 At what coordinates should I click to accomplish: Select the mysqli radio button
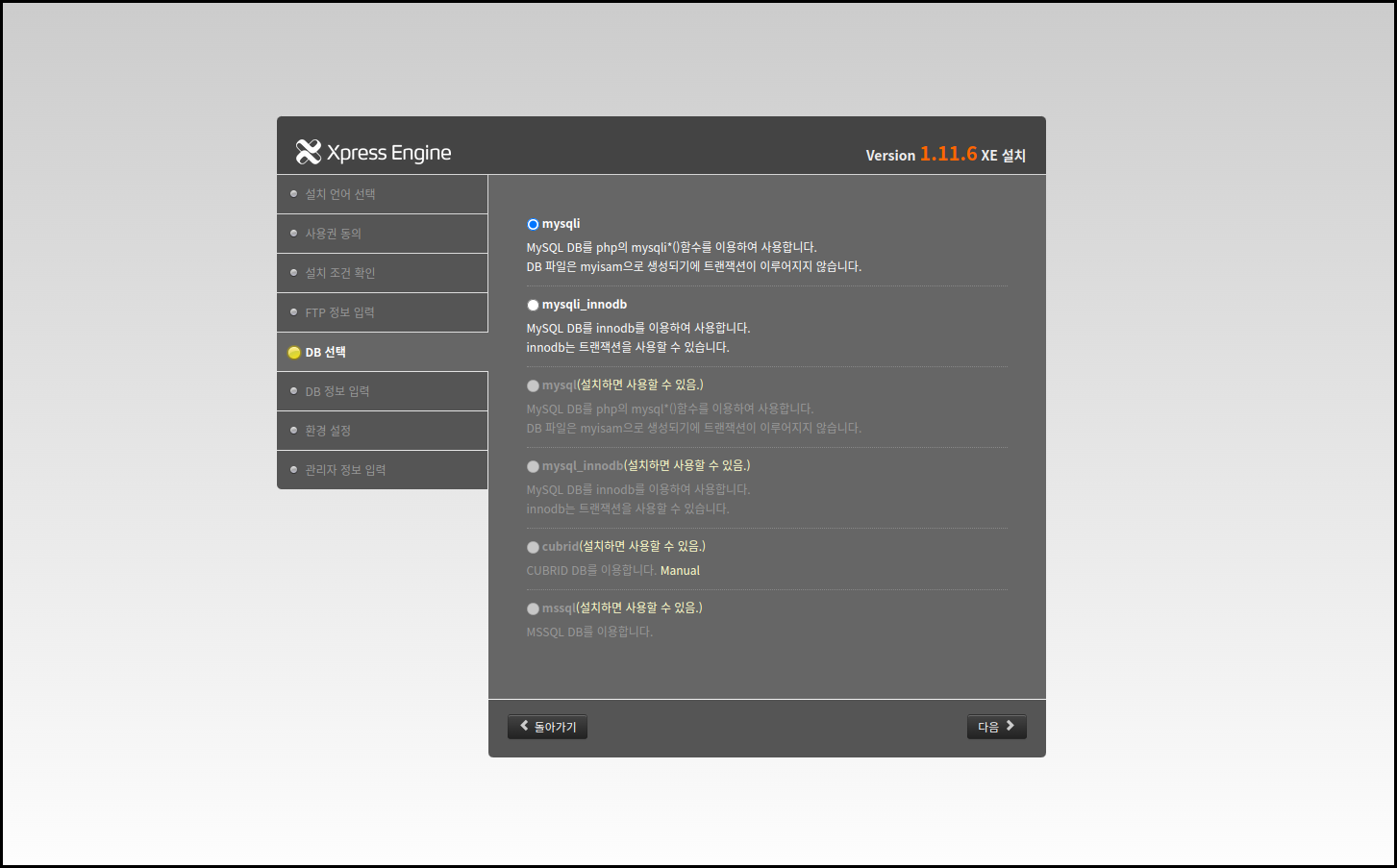tap(533, 224)
